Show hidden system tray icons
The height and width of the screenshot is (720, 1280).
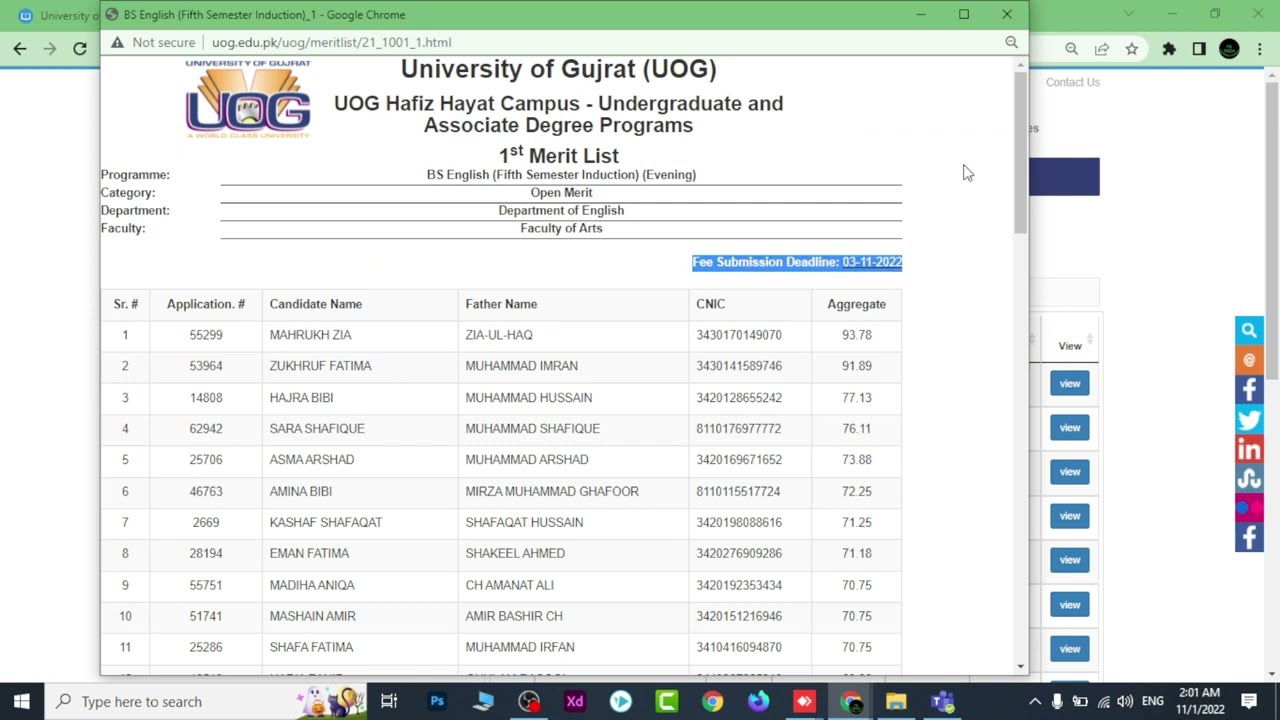tap(1034, 701)
